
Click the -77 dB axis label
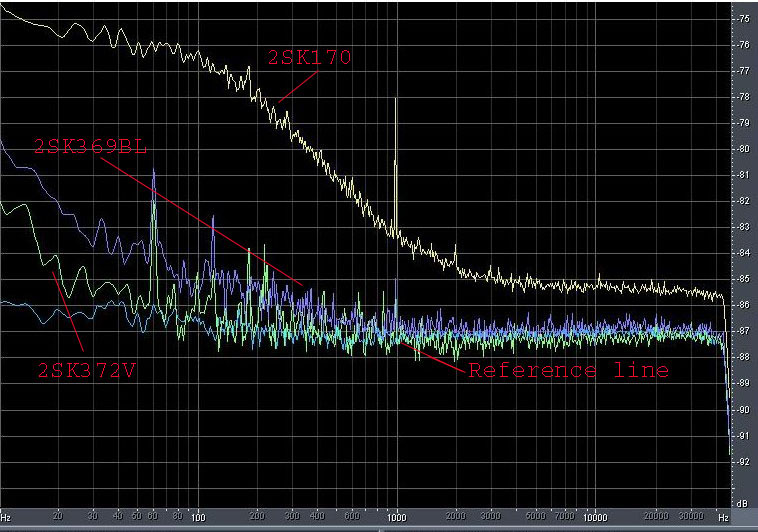[x=743, y=71]
